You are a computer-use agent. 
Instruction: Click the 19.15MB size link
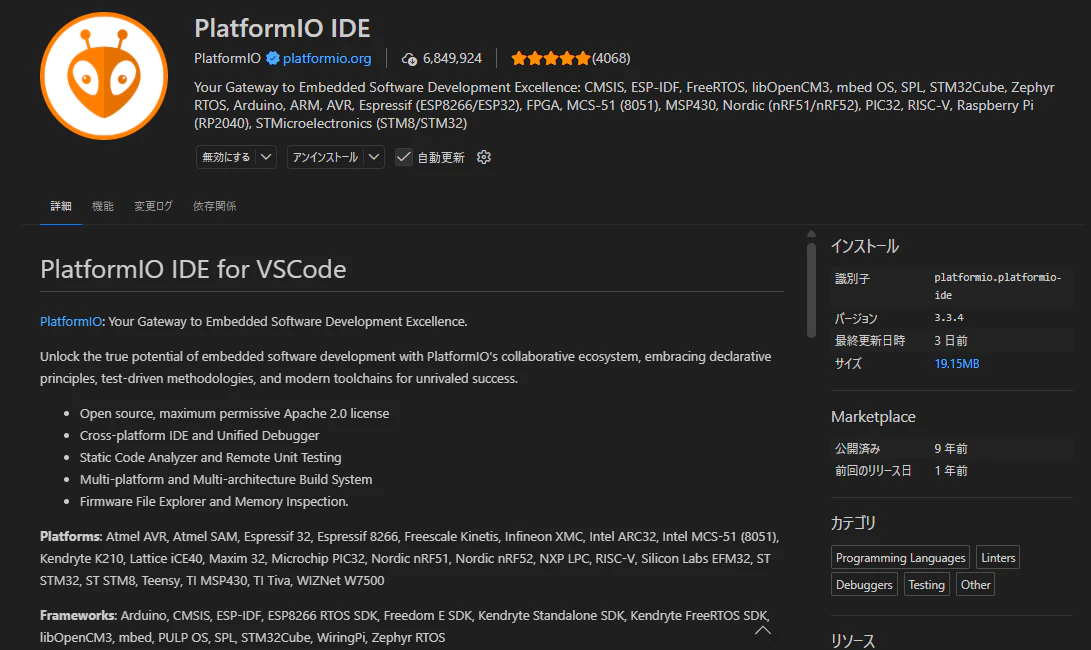click(957, 363)
